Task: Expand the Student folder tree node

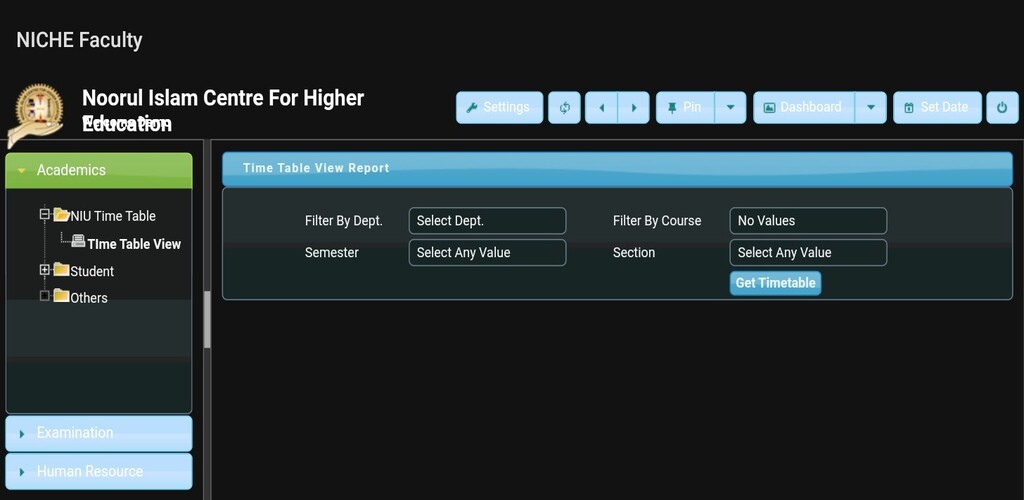Action: tap(45, 270)
